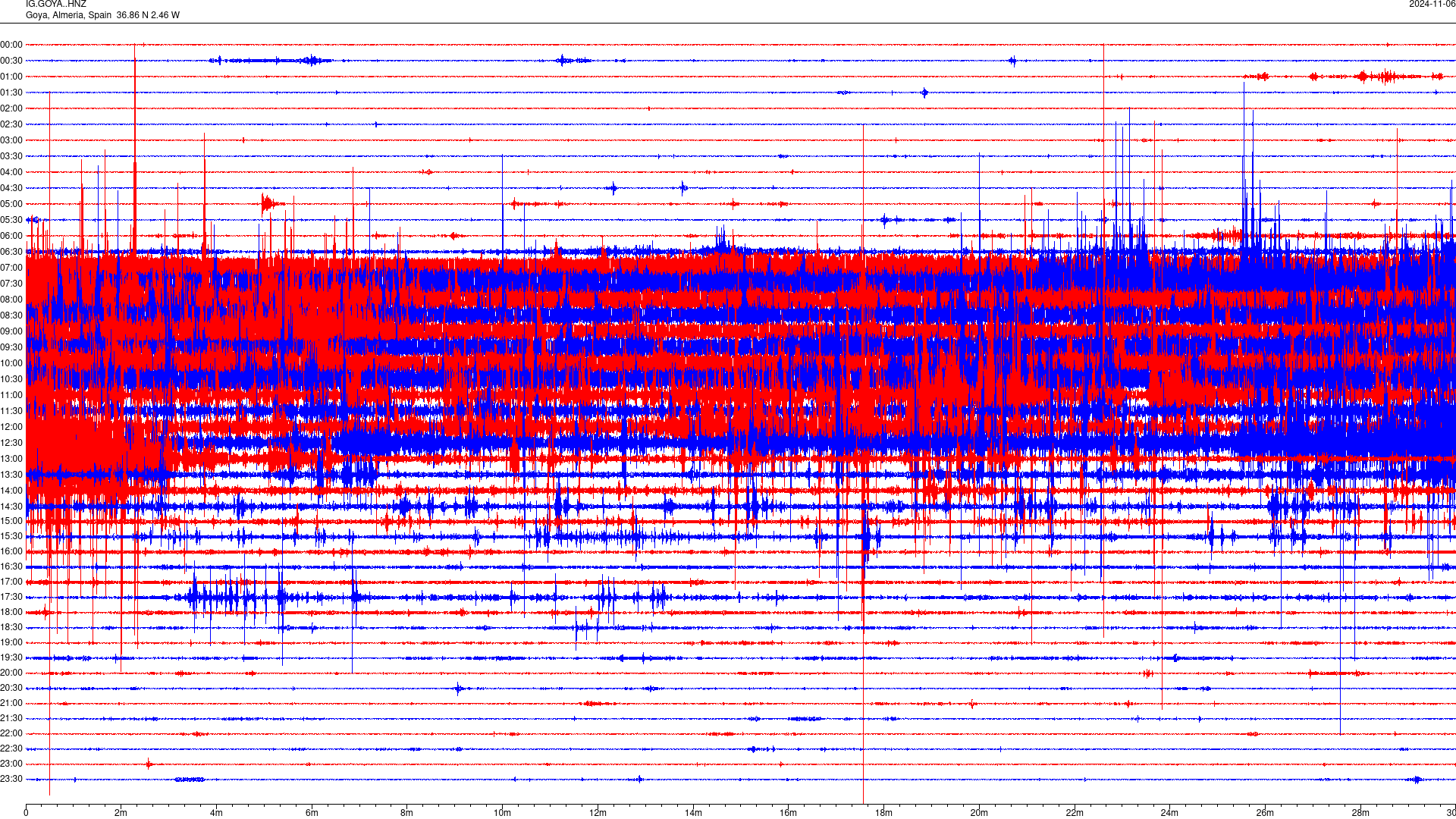This screenshot has width=1456, height=819.
Task: Select the 20:00 time row label
Action: click(11, 673)
